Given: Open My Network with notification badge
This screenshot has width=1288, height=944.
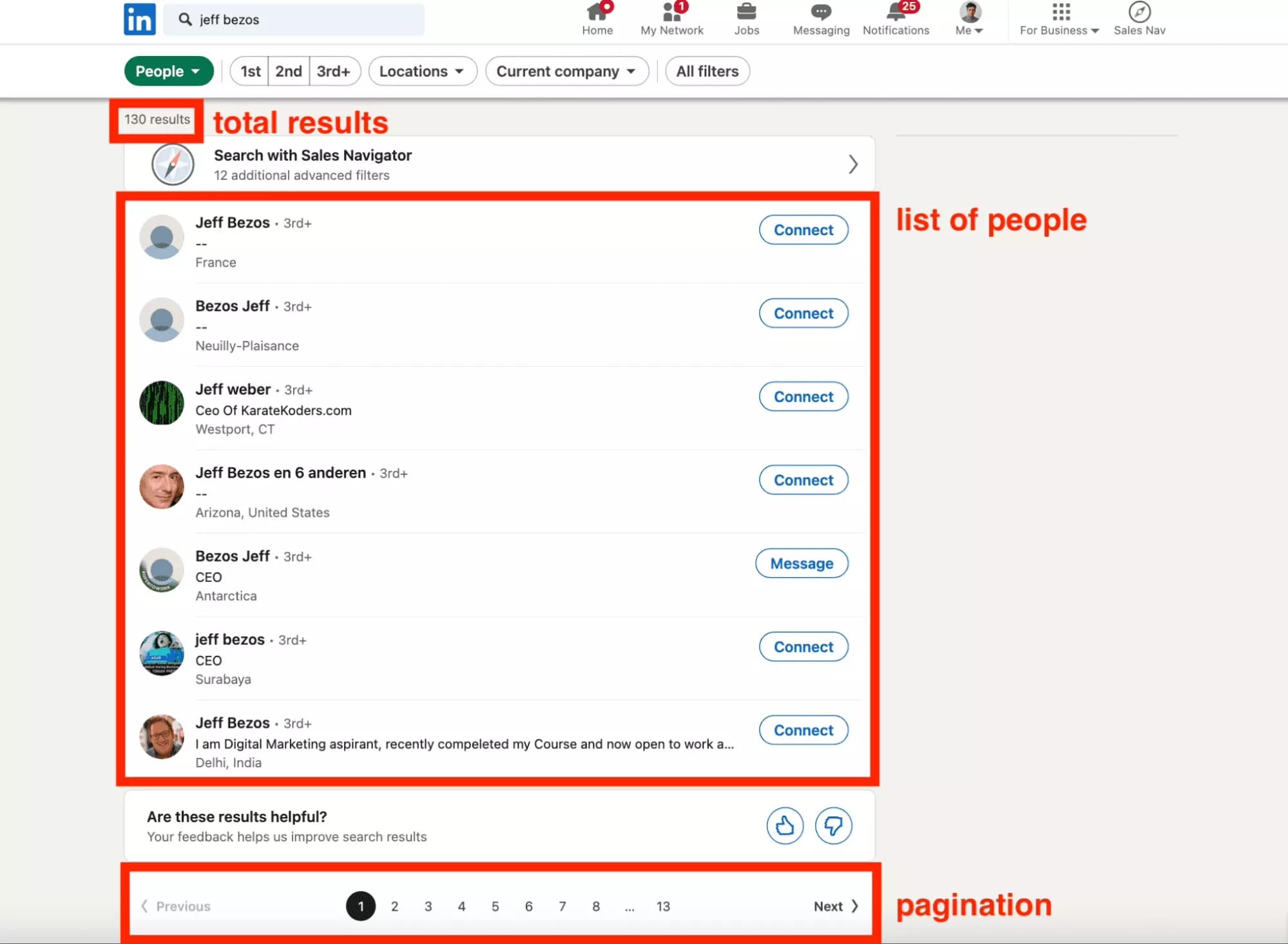Looking at the screenshot, I should tap(671, 18).
